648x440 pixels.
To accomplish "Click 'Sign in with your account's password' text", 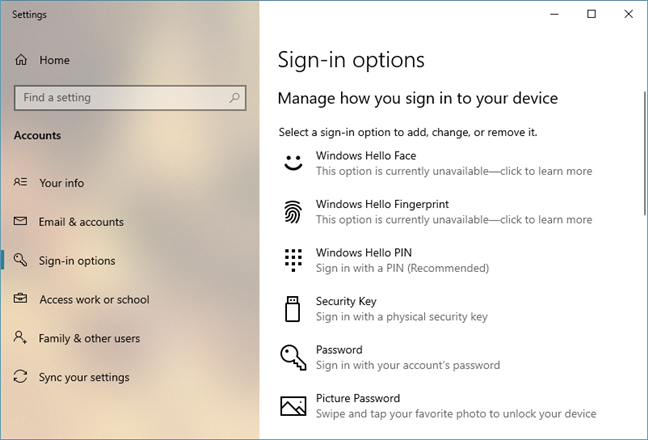I will coord(408,365).
